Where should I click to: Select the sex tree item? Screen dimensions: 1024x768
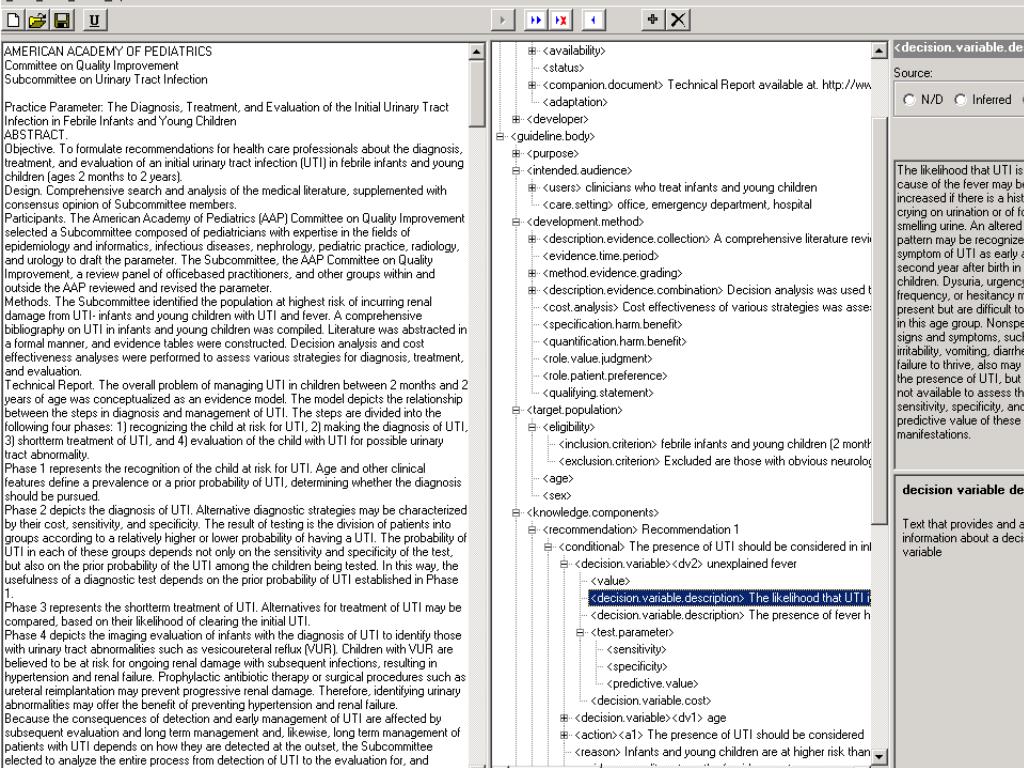coord(556,495)
